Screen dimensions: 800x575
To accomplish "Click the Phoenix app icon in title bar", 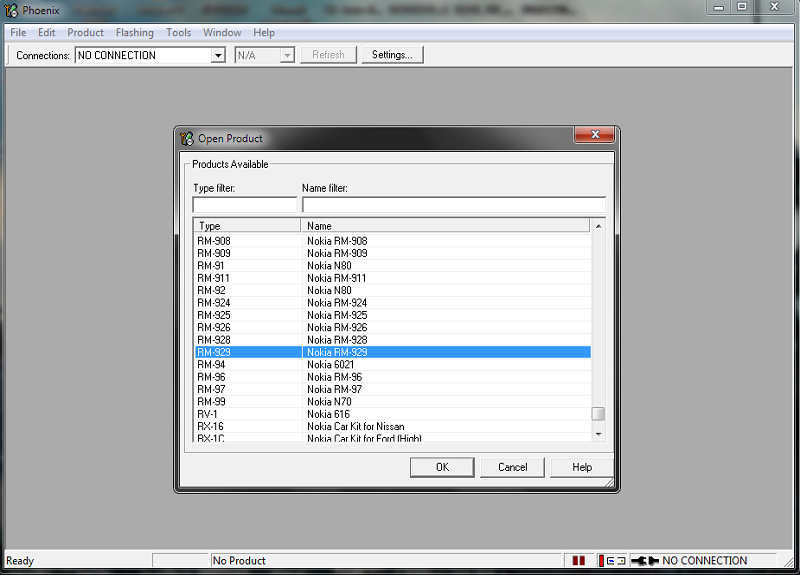I will coord(11,10).
